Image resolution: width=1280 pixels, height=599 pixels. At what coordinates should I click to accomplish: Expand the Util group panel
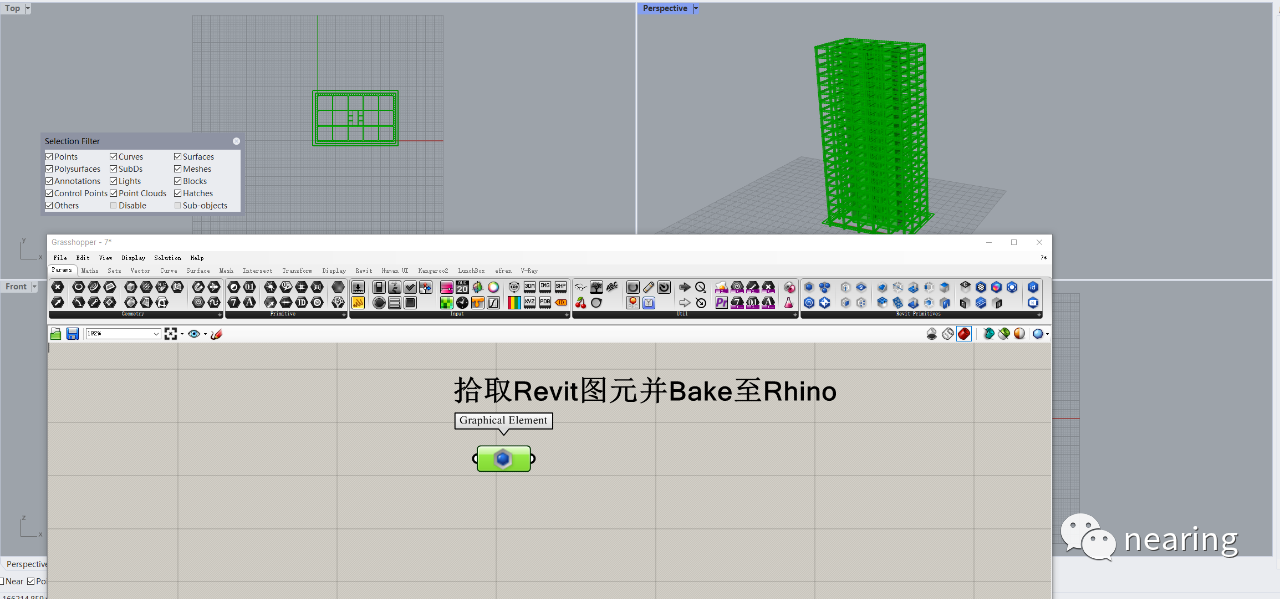tap(794, 314)
